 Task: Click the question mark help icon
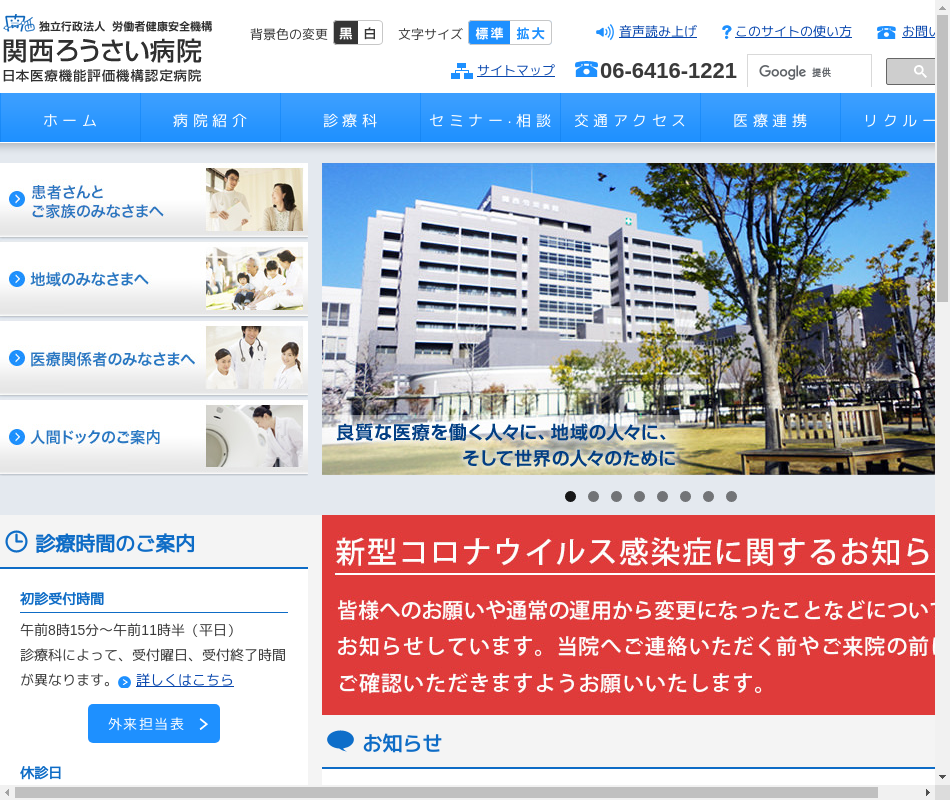(x=726, y=32)
